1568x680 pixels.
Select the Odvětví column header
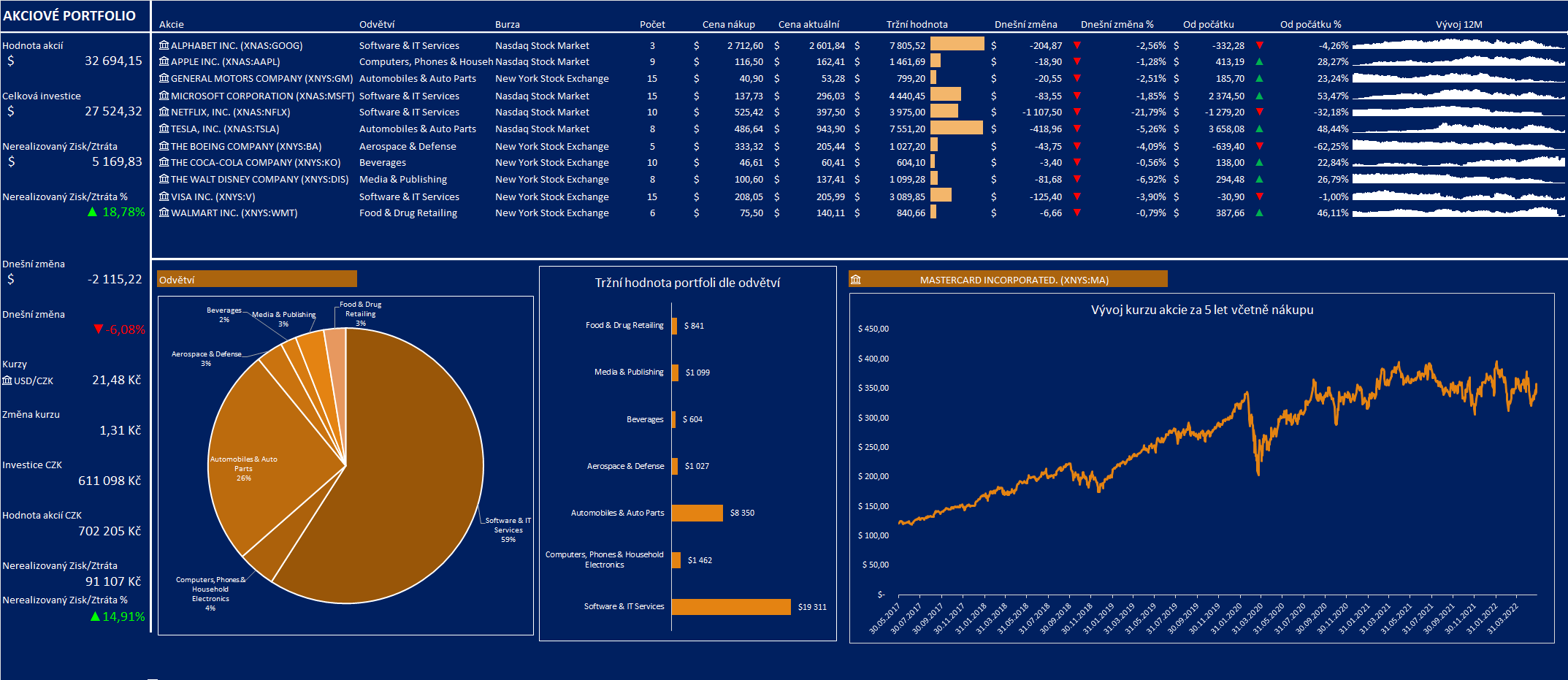click(x=377, y=24)
